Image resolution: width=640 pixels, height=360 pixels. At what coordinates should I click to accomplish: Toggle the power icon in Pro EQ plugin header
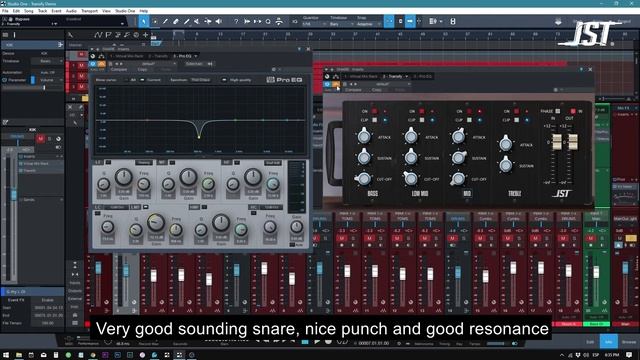93,64
